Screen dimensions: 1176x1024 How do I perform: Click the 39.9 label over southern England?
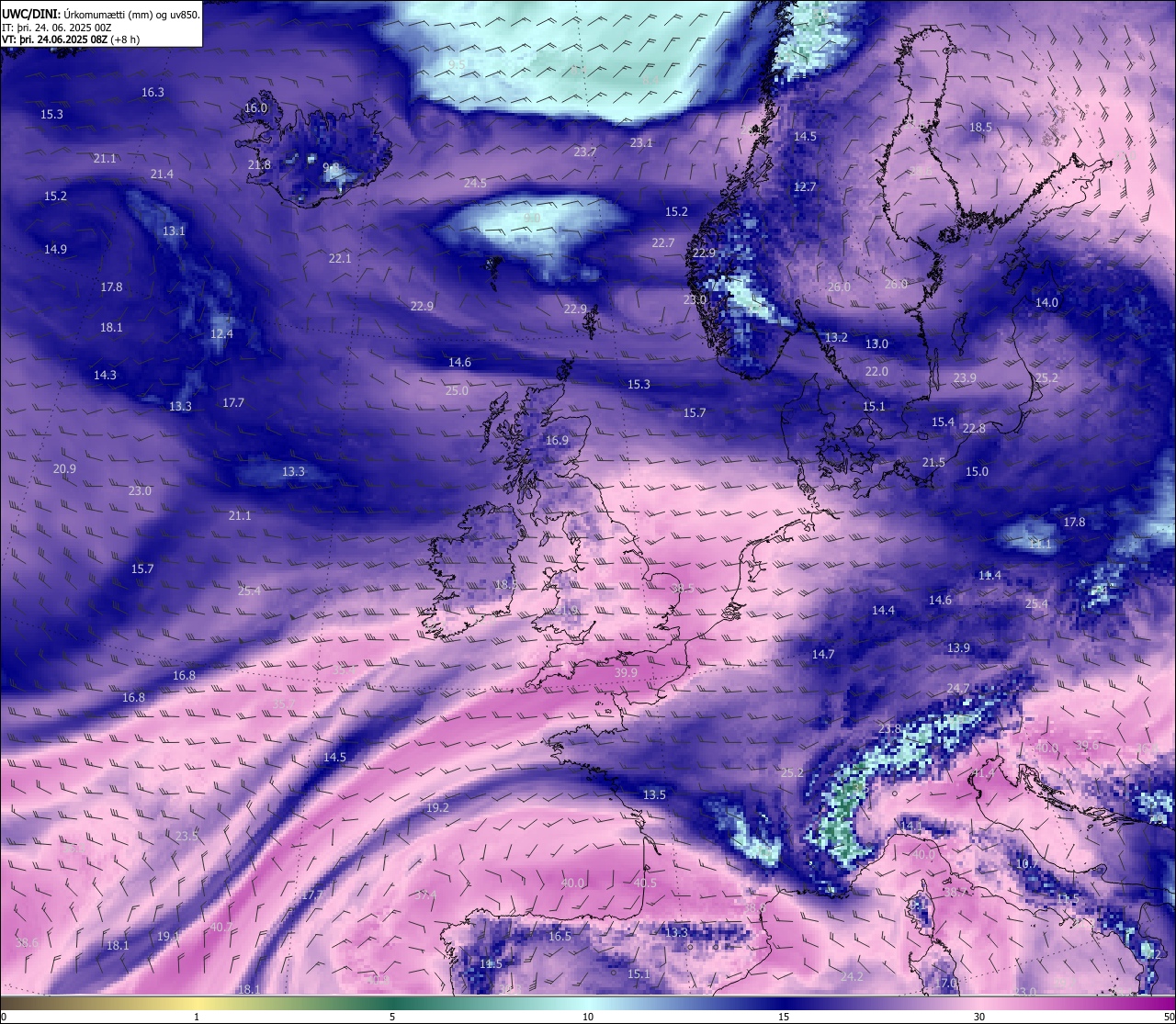click(x=626, y=673)
